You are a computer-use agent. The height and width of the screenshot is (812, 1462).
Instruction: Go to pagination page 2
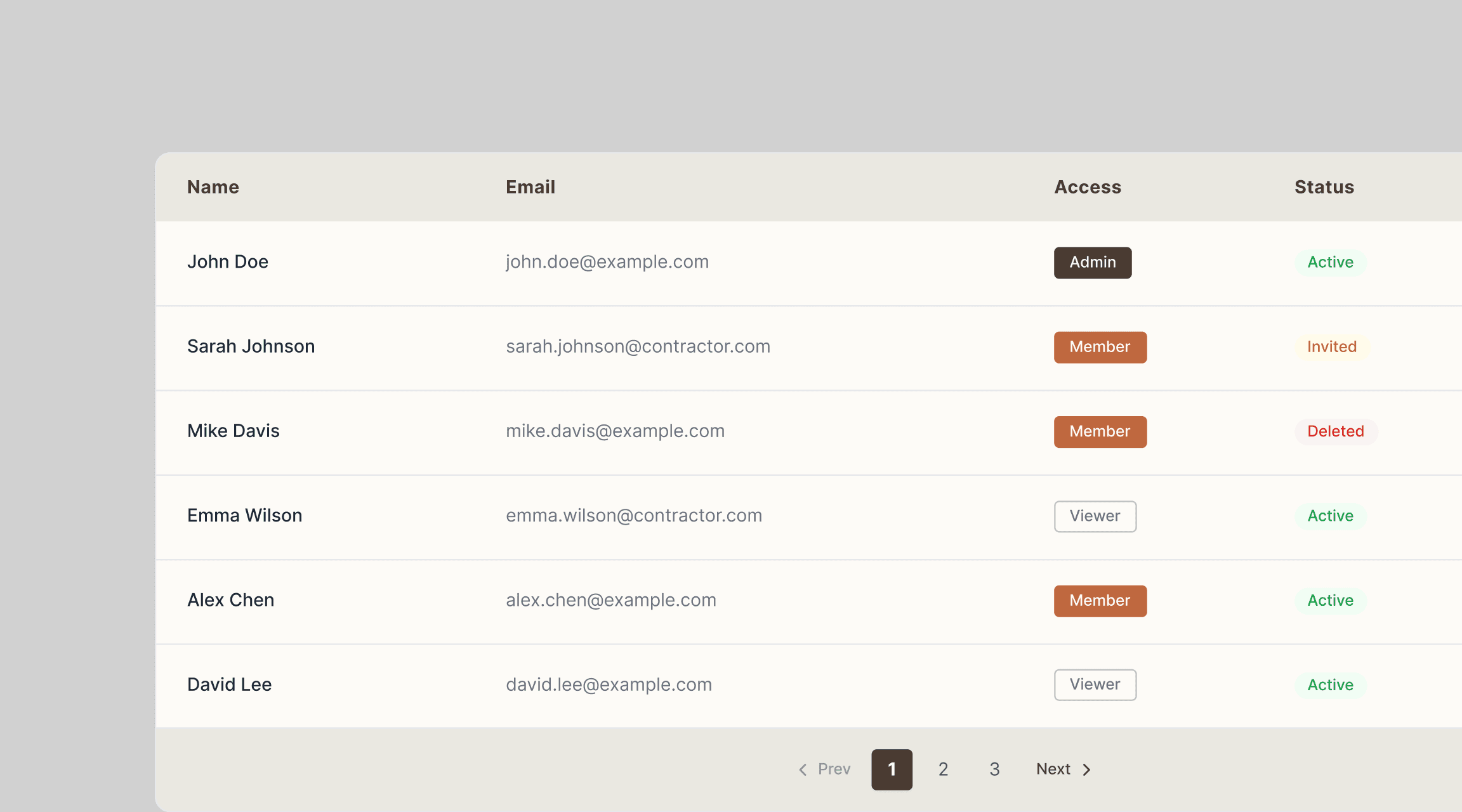click(x=943, y=769)
